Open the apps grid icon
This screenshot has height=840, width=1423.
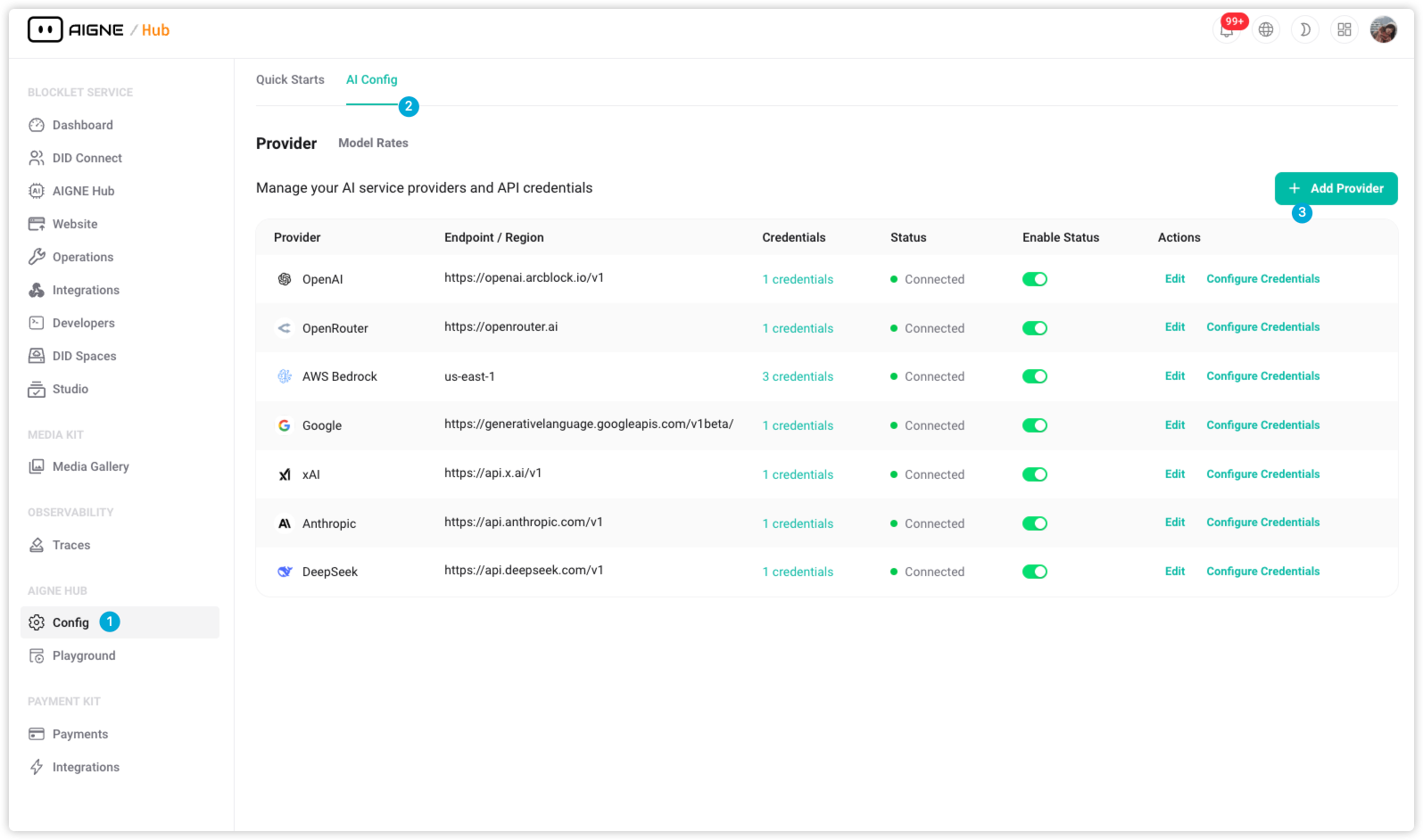[x=1344, y=30]
